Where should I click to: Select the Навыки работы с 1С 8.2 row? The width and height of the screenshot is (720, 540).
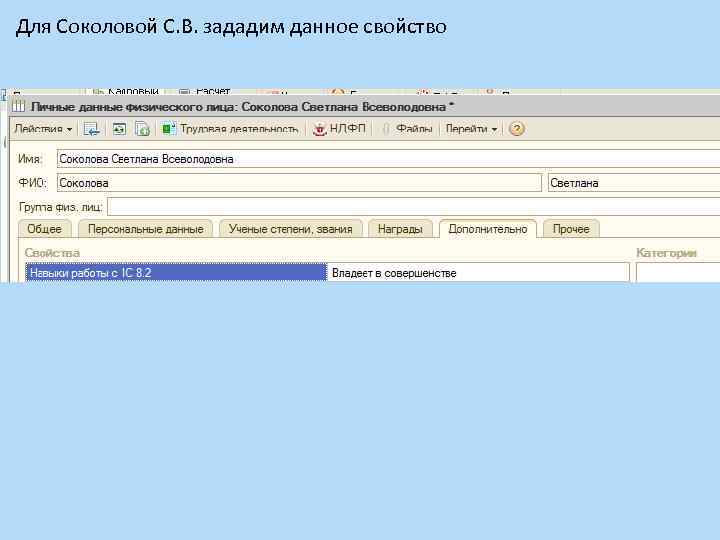coord(176,273)
